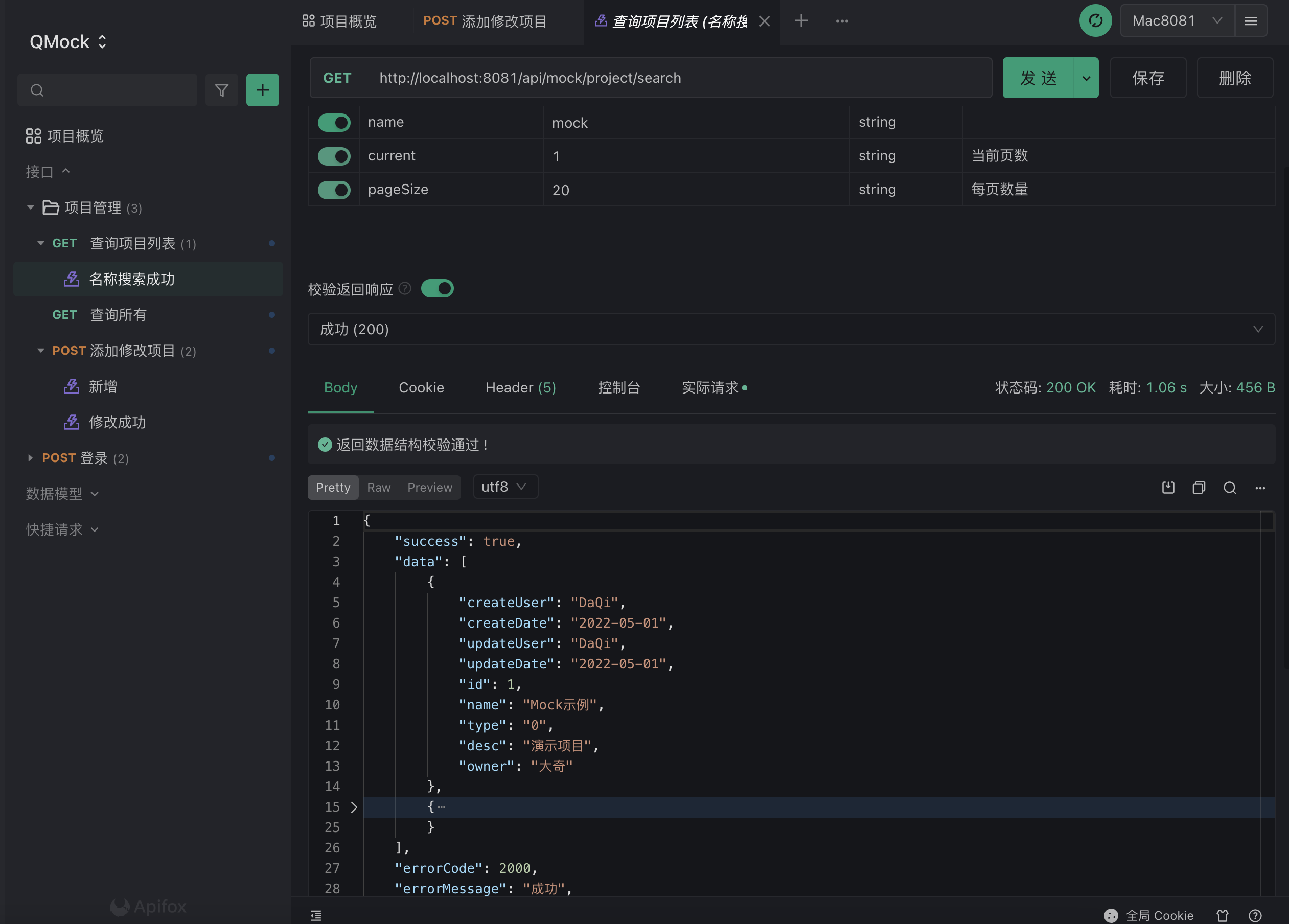Click the 保存 save button
The image size is (1289, 924).
(x=1147, y=78)
